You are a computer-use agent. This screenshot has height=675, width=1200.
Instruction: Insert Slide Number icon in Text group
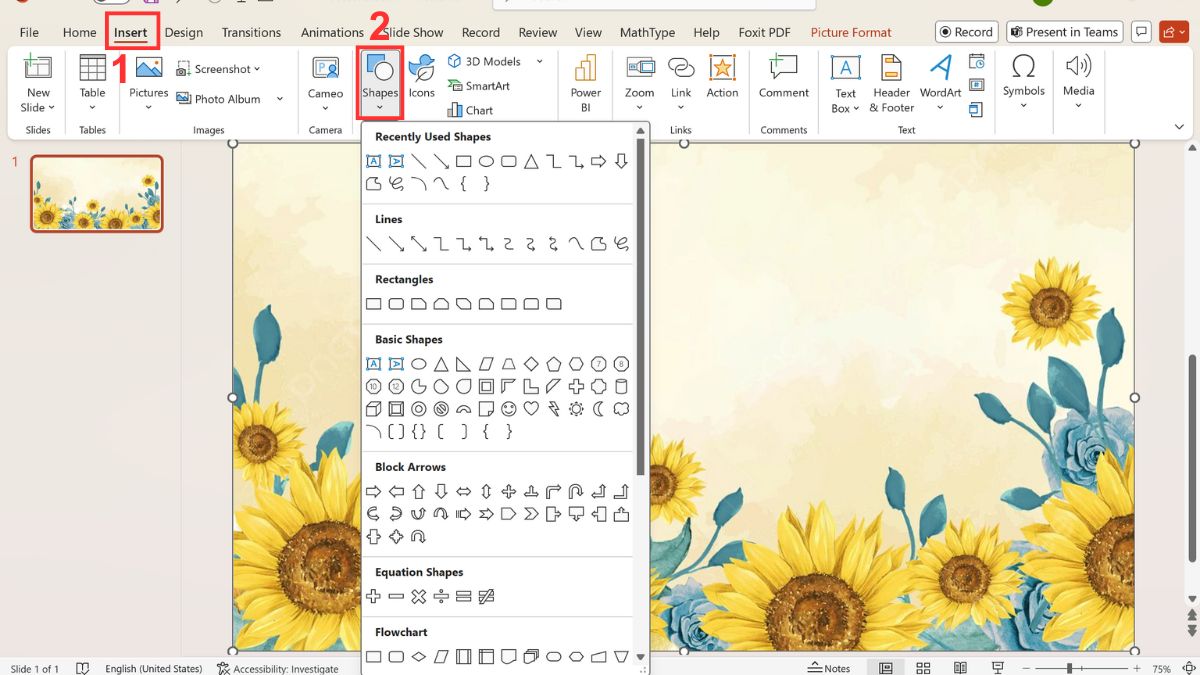coord(976,86)
